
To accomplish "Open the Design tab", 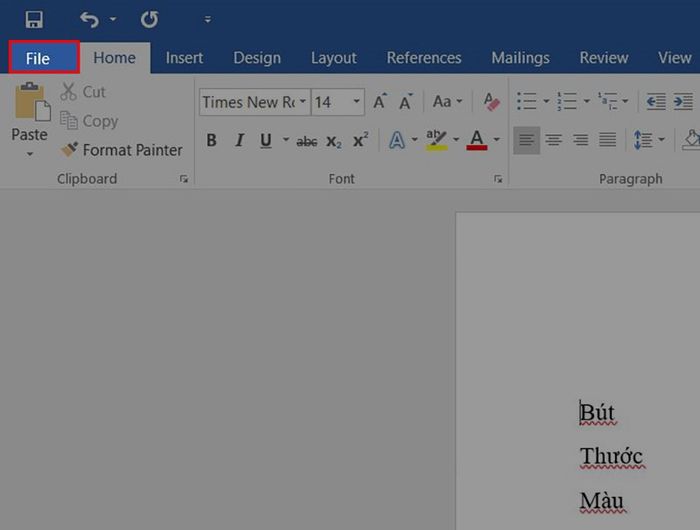I will click(257, 58).
